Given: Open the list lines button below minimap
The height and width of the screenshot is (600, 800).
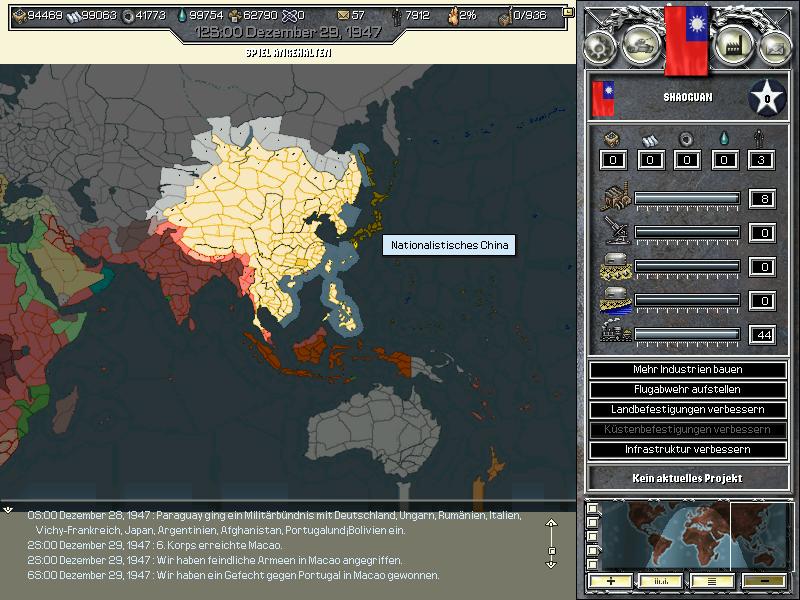Looking at the screenshot, I should click(x=712, y=581).
